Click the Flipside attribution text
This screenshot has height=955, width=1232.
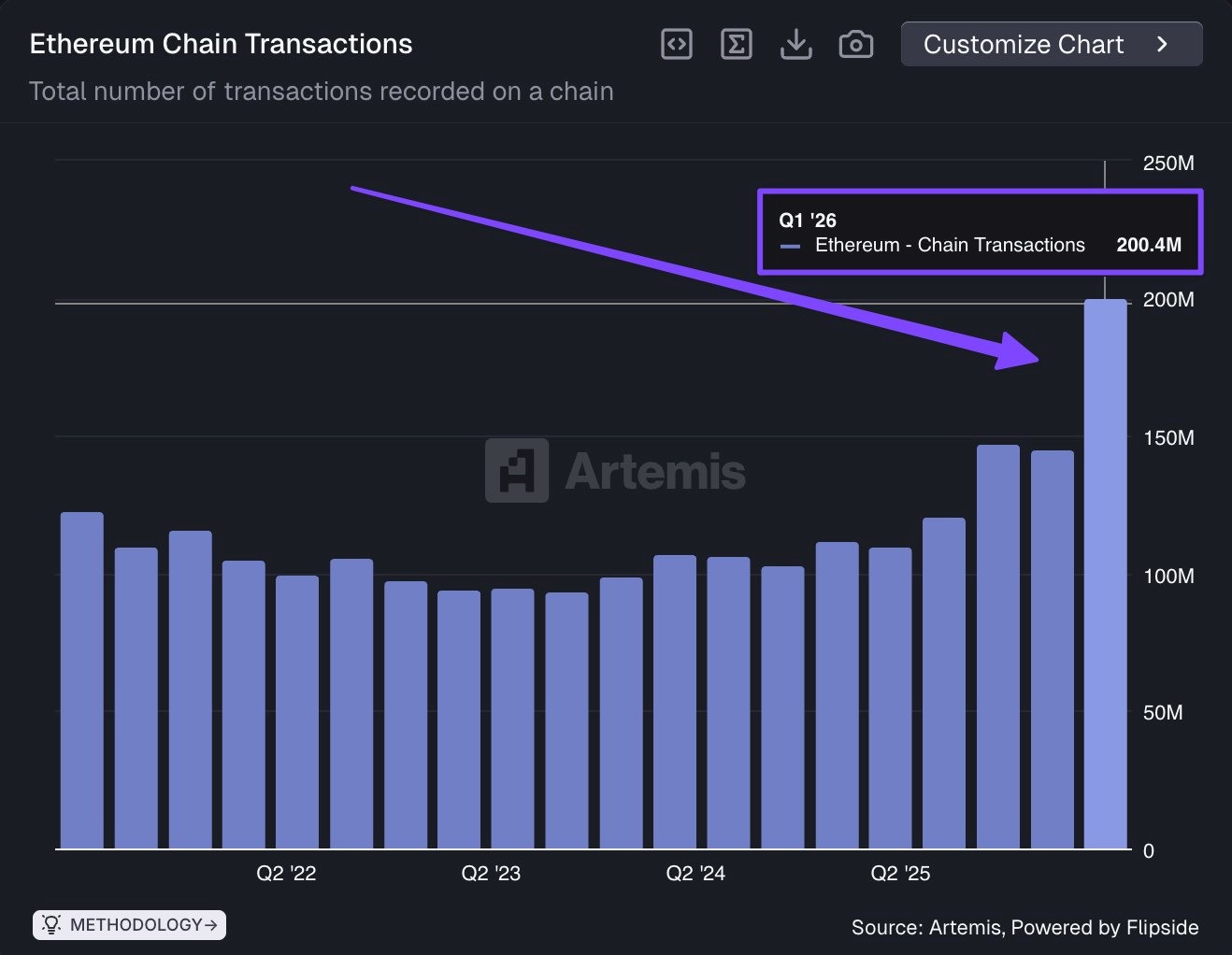(1164, 927)
